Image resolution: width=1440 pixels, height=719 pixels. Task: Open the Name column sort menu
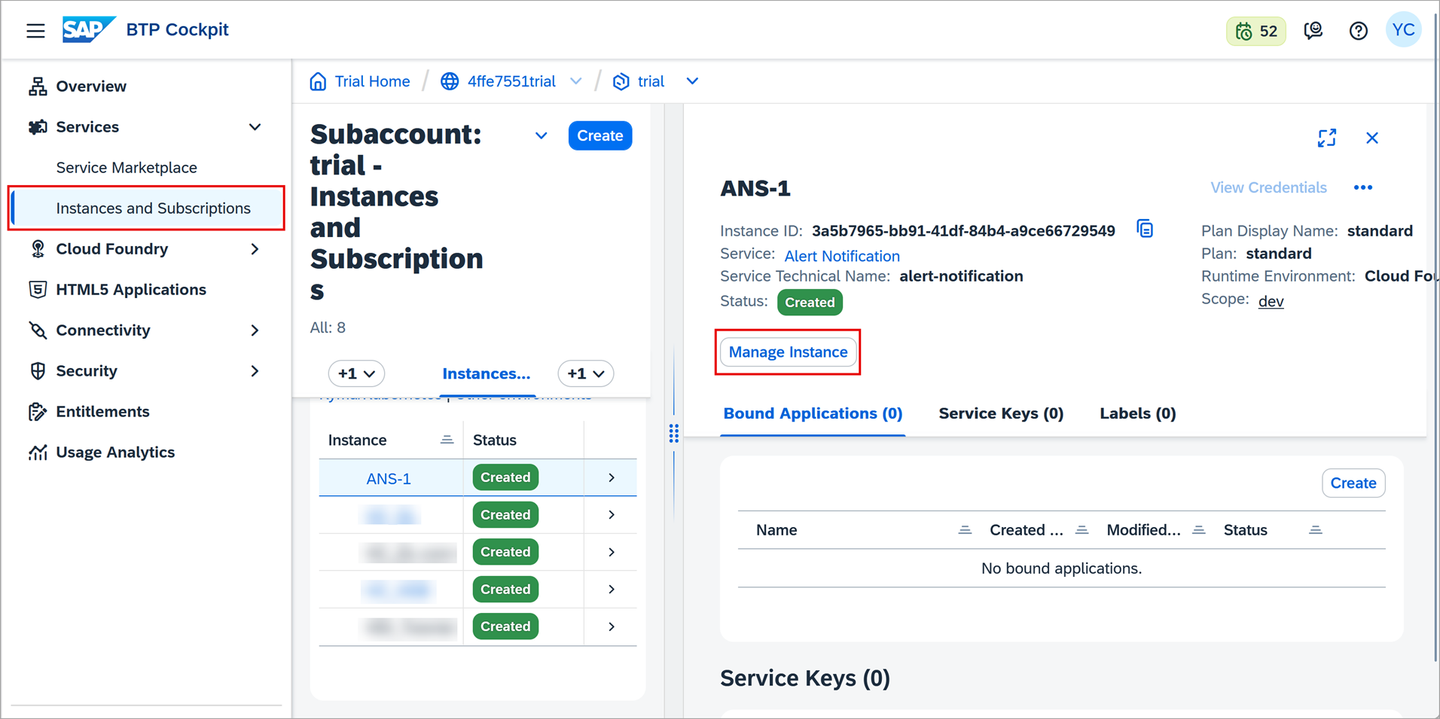(965, 530)
